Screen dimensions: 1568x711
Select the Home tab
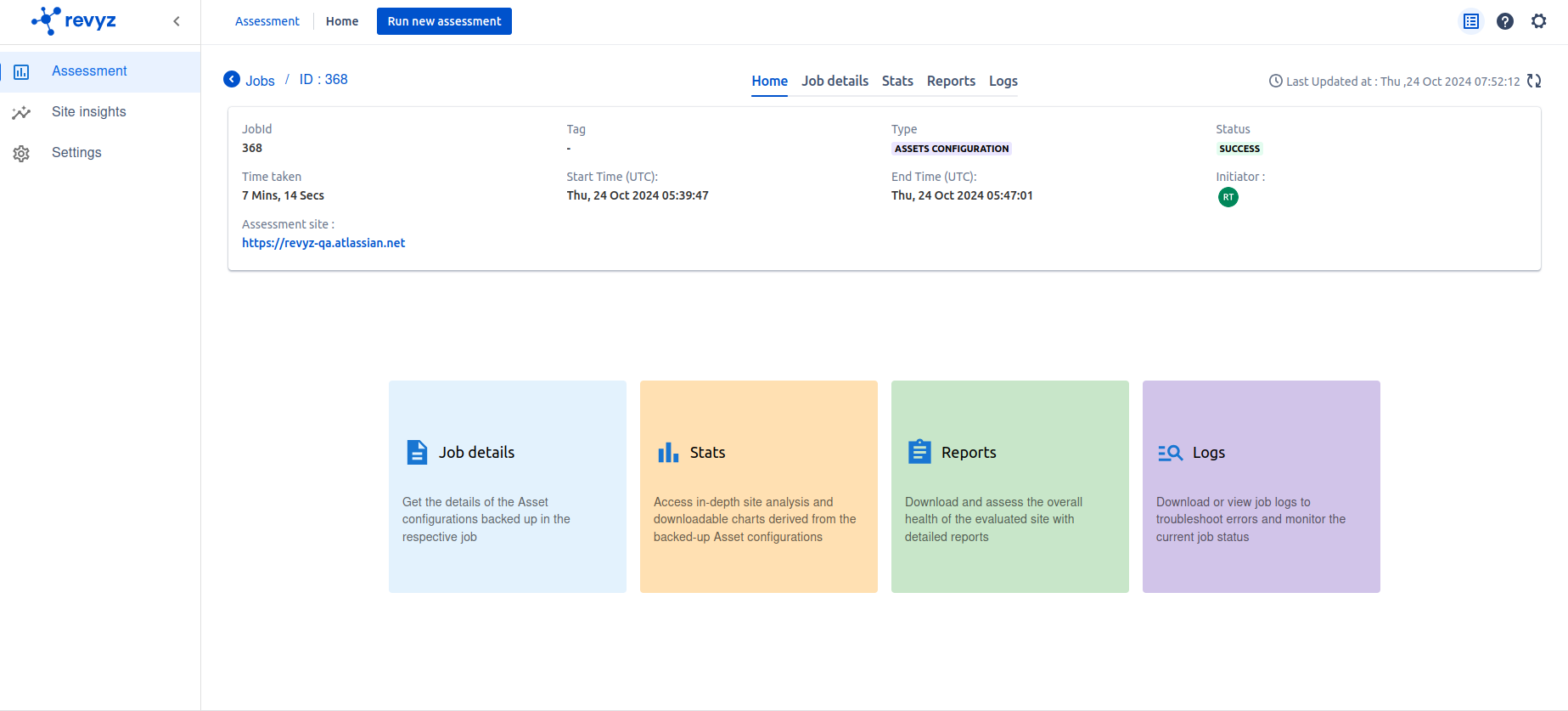769,82
